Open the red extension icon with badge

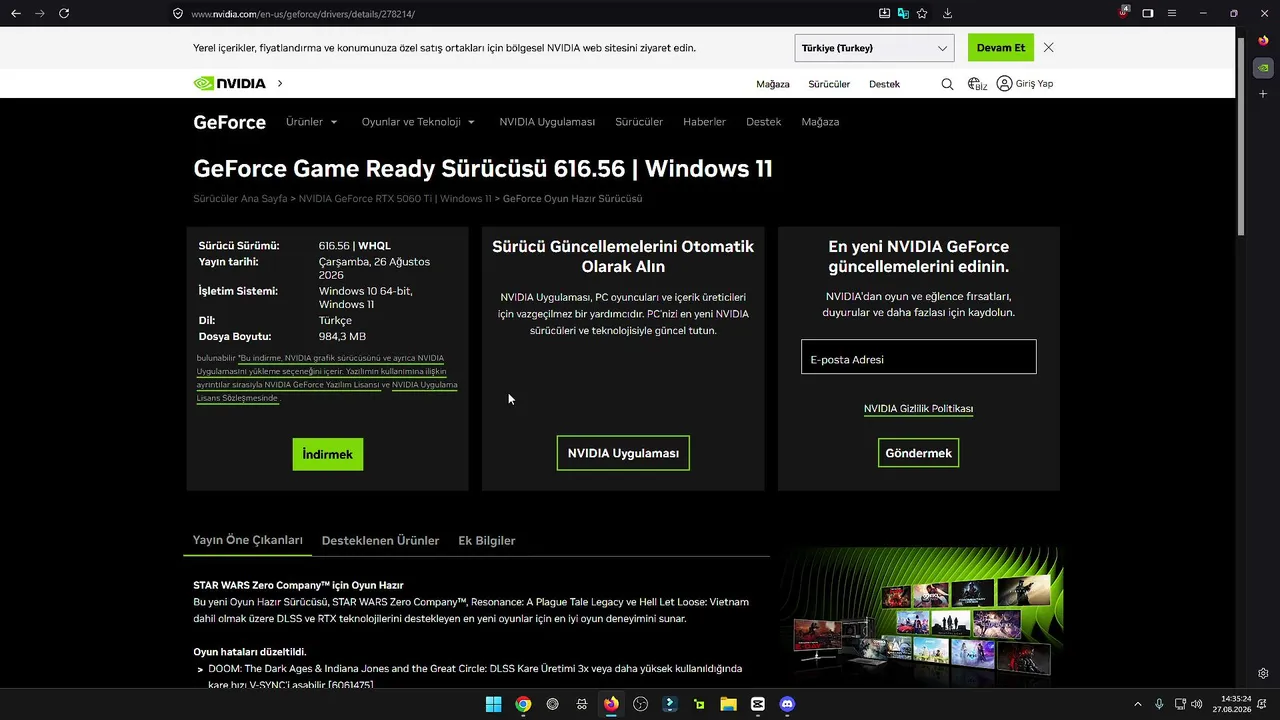click(1123, 13)
